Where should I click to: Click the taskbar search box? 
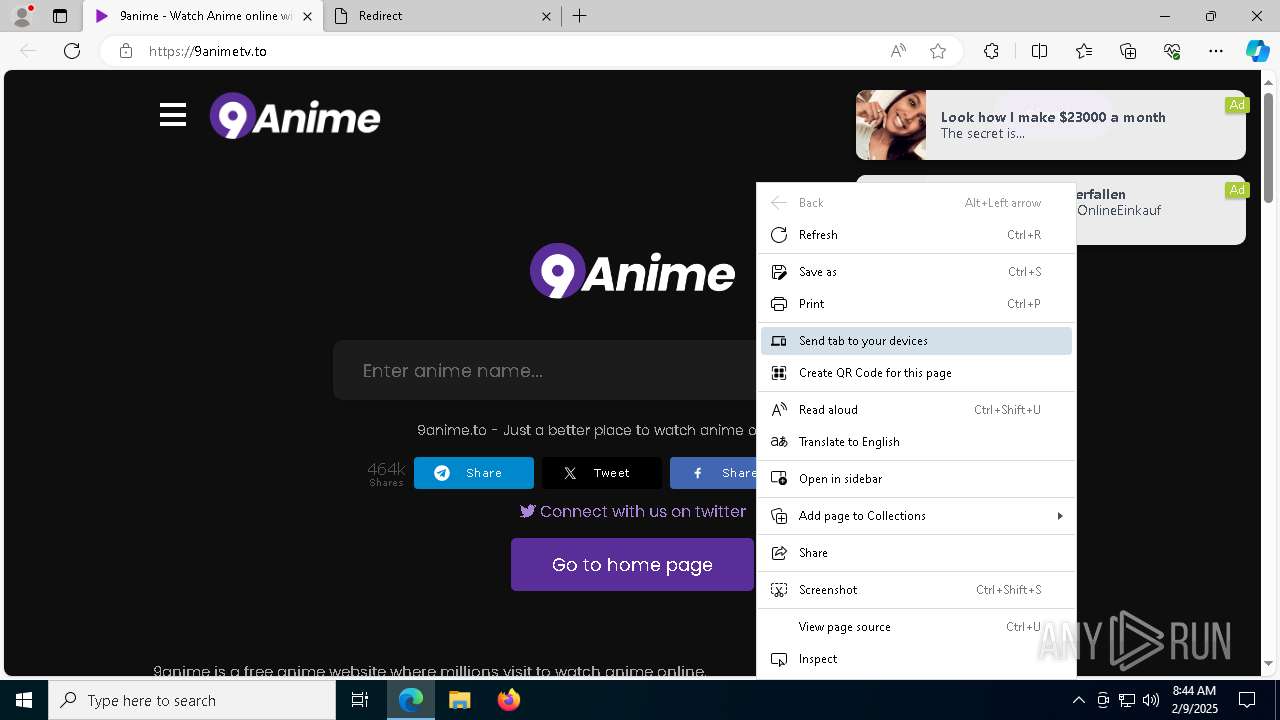(x=192, y=700)
